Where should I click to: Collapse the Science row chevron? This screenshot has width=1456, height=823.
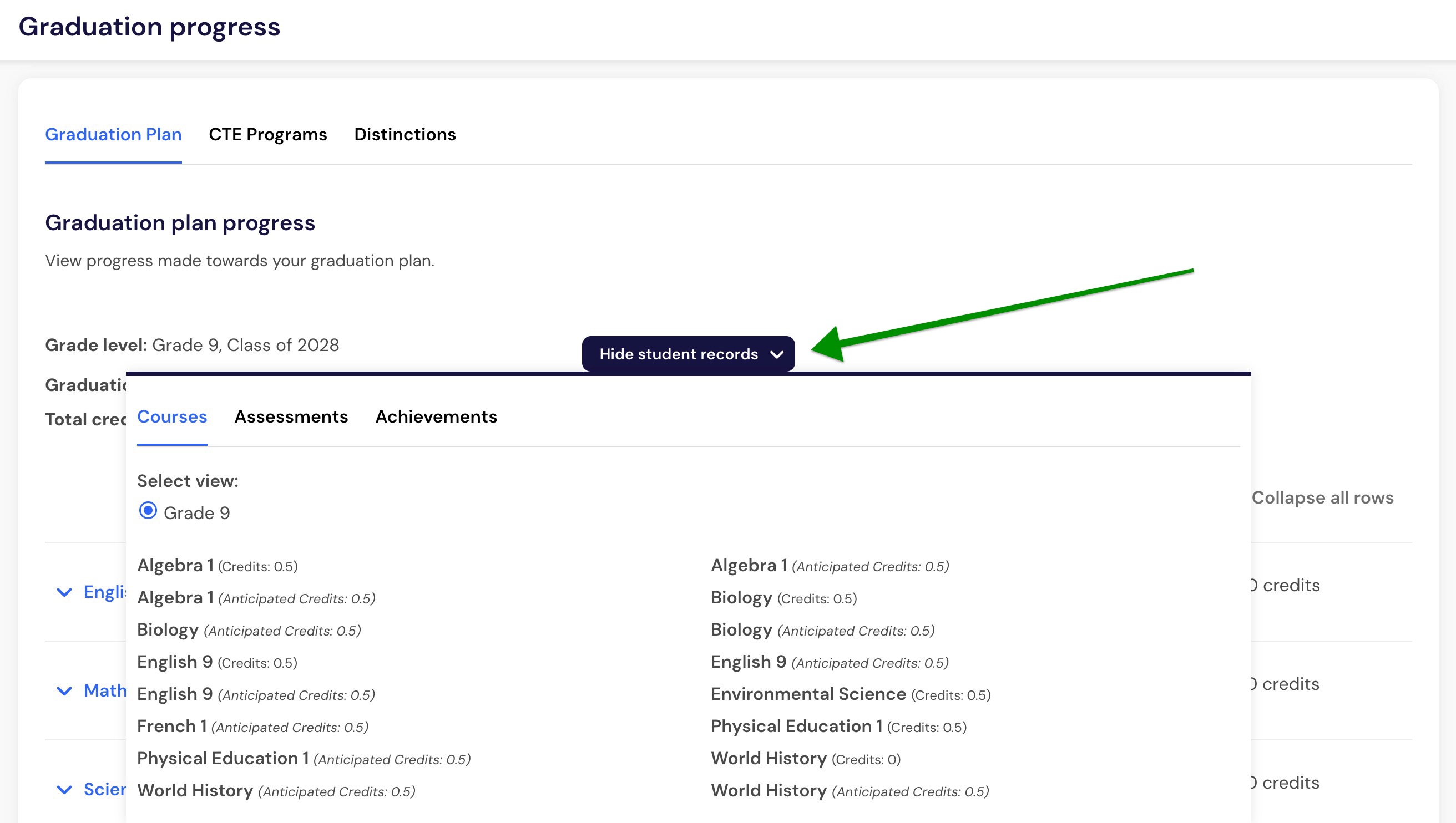[64, 790]
